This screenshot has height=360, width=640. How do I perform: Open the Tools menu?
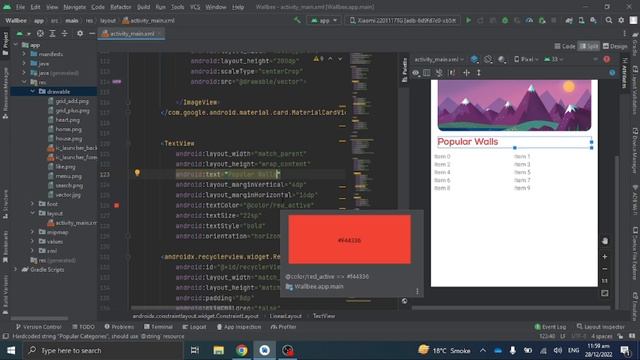(178, 7)
